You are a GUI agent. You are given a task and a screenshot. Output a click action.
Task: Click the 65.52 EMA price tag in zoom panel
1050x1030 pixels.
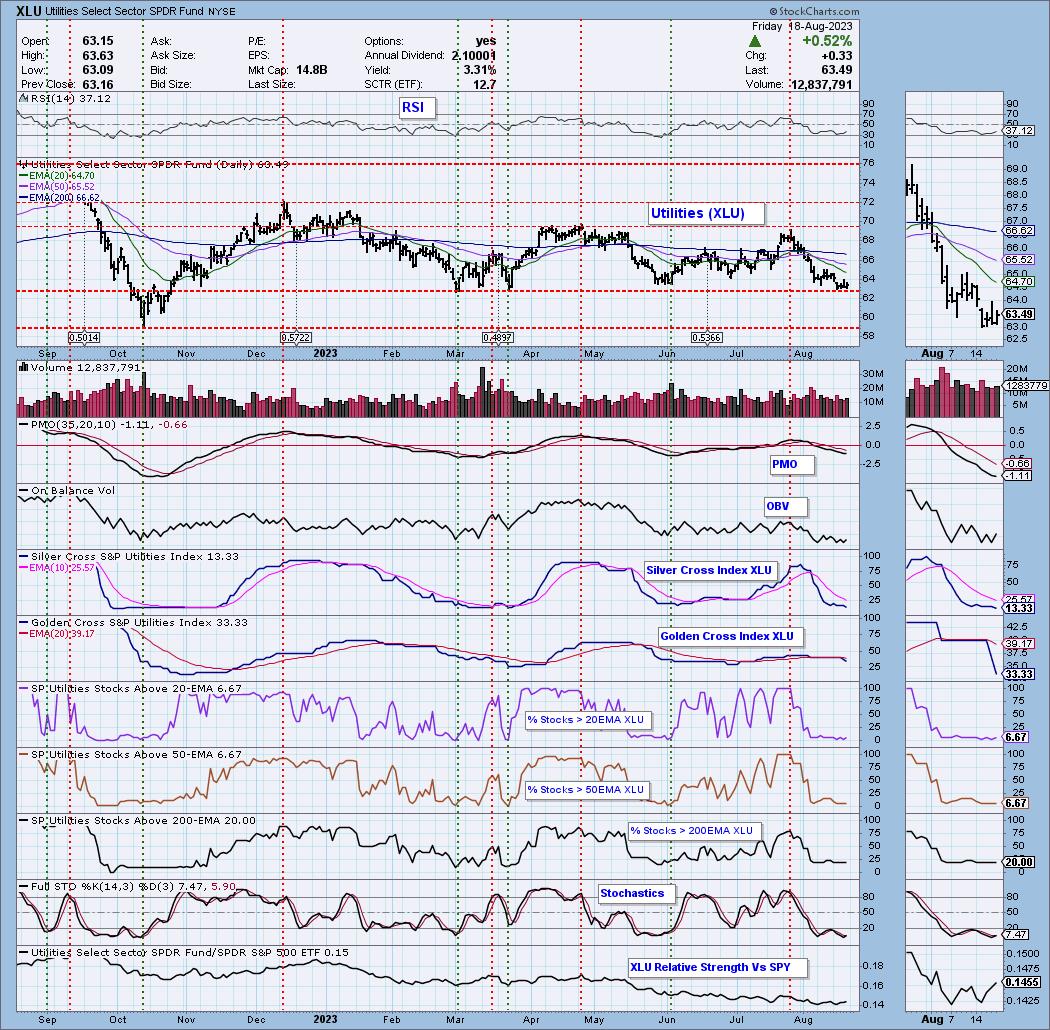tap(1019, 259)
